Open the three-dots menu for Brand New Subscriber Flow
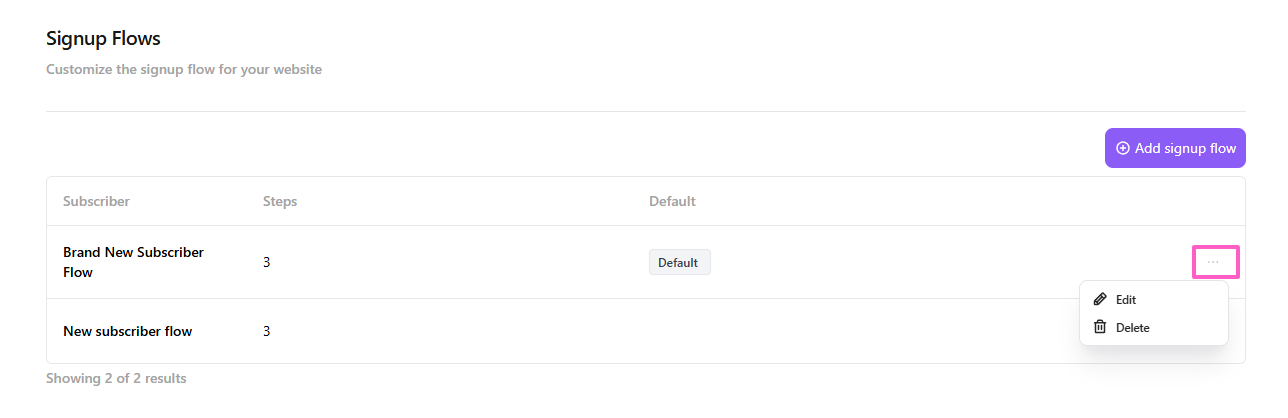This screenshot has height=418, width=1288. pyautogui.click(x=1214, y=262)
